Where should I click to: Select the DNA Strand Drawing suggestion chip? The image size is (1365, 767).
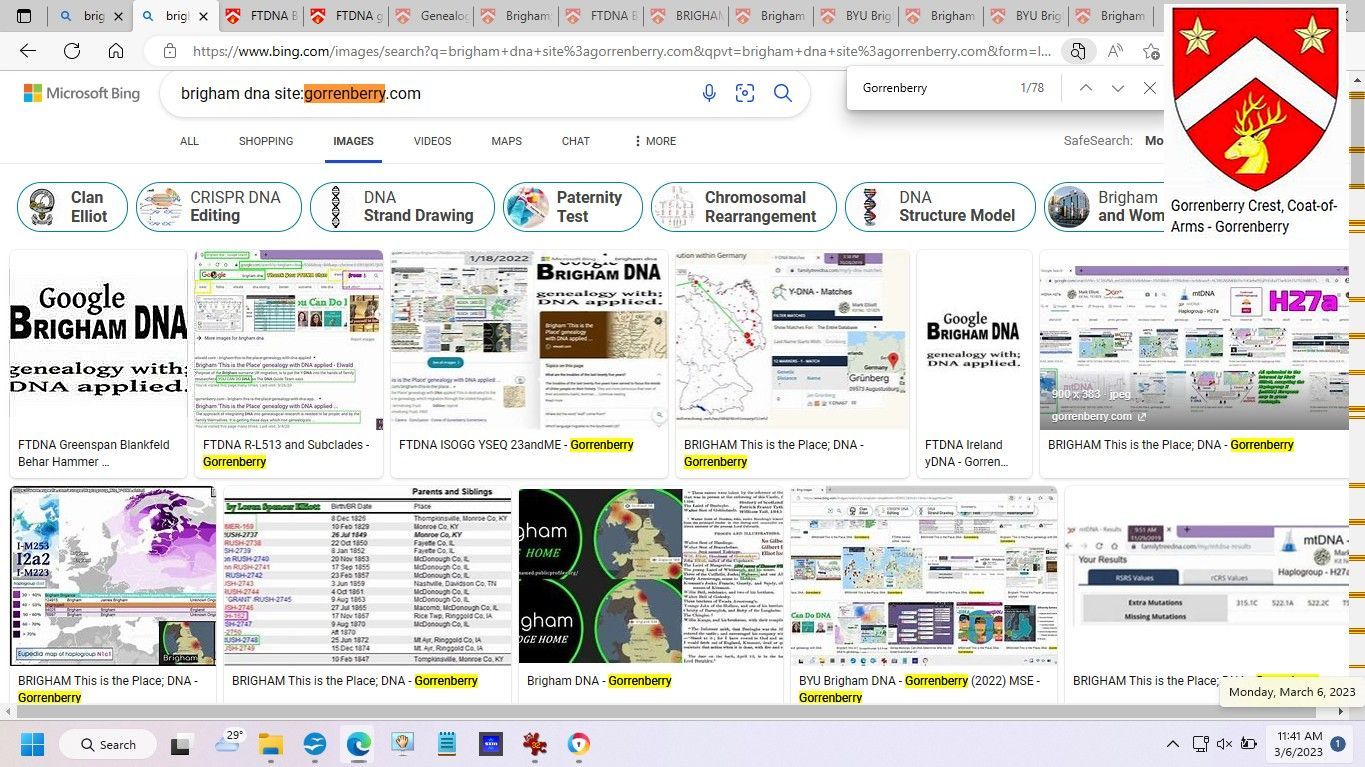click(x=402, y=207)
